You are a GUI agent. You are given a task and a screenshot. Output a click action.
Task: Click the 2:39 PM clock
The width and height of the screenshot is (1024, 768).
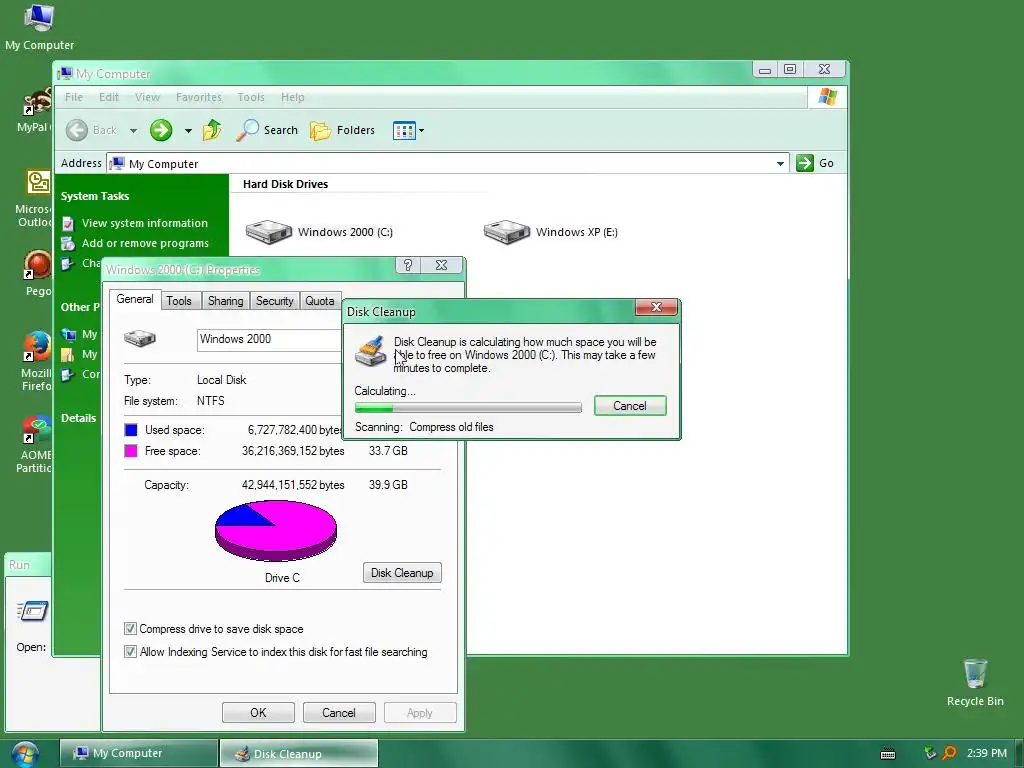coord(987,753)
